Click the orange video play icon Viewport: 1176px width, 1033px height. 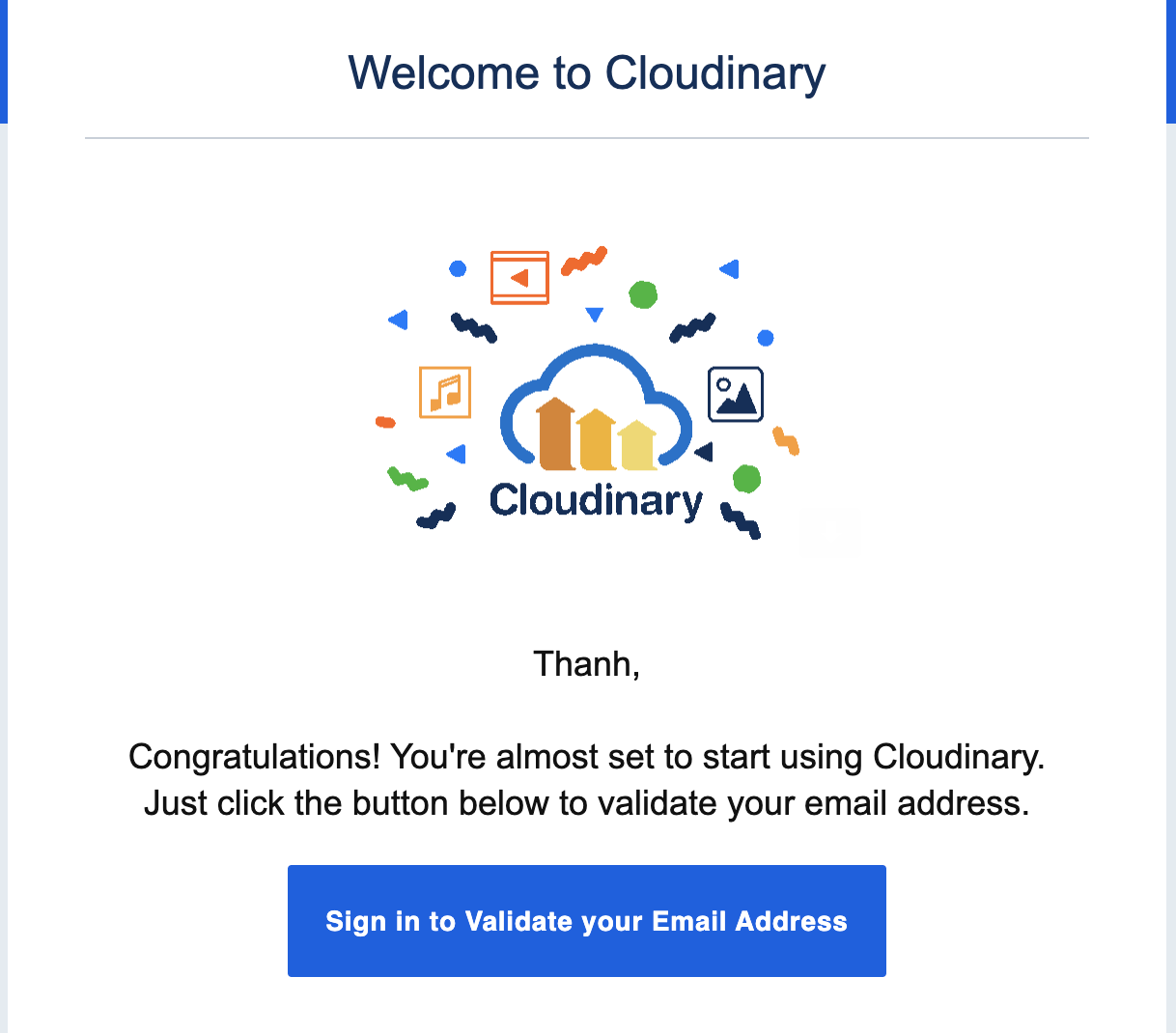(x=519, y=278)
